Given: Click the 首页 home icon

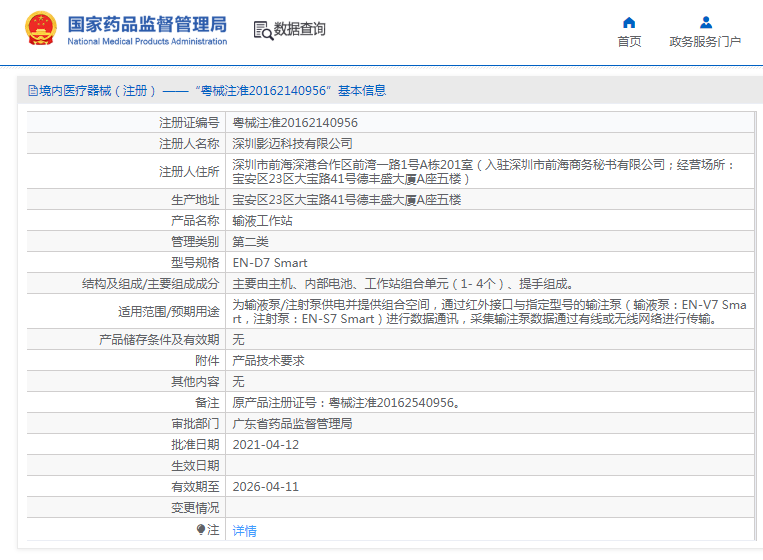Looking at the screenshot, I should click(x=629, y=22).
